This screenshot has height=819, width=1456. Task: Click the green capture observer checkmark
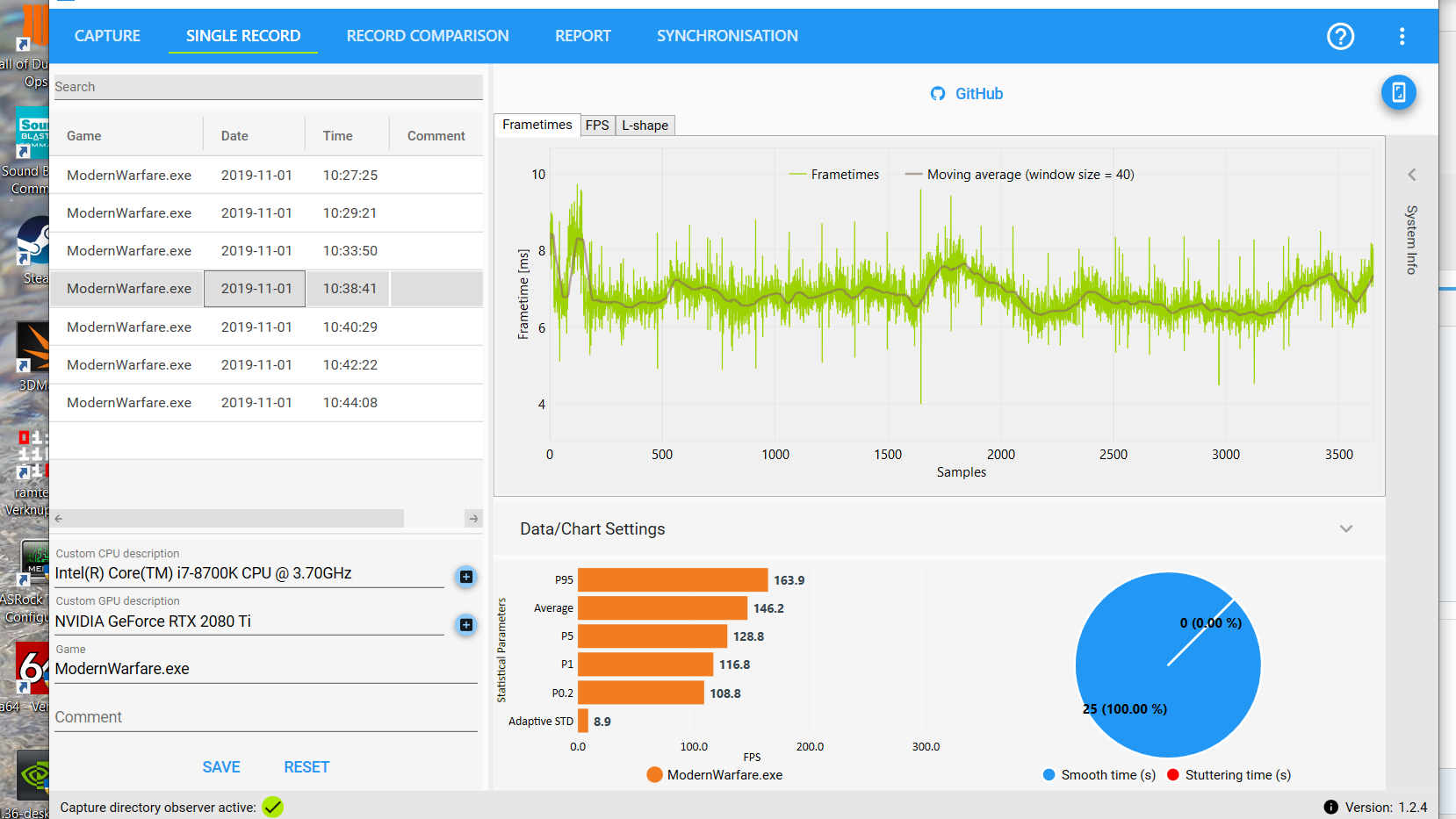[273, 807]
